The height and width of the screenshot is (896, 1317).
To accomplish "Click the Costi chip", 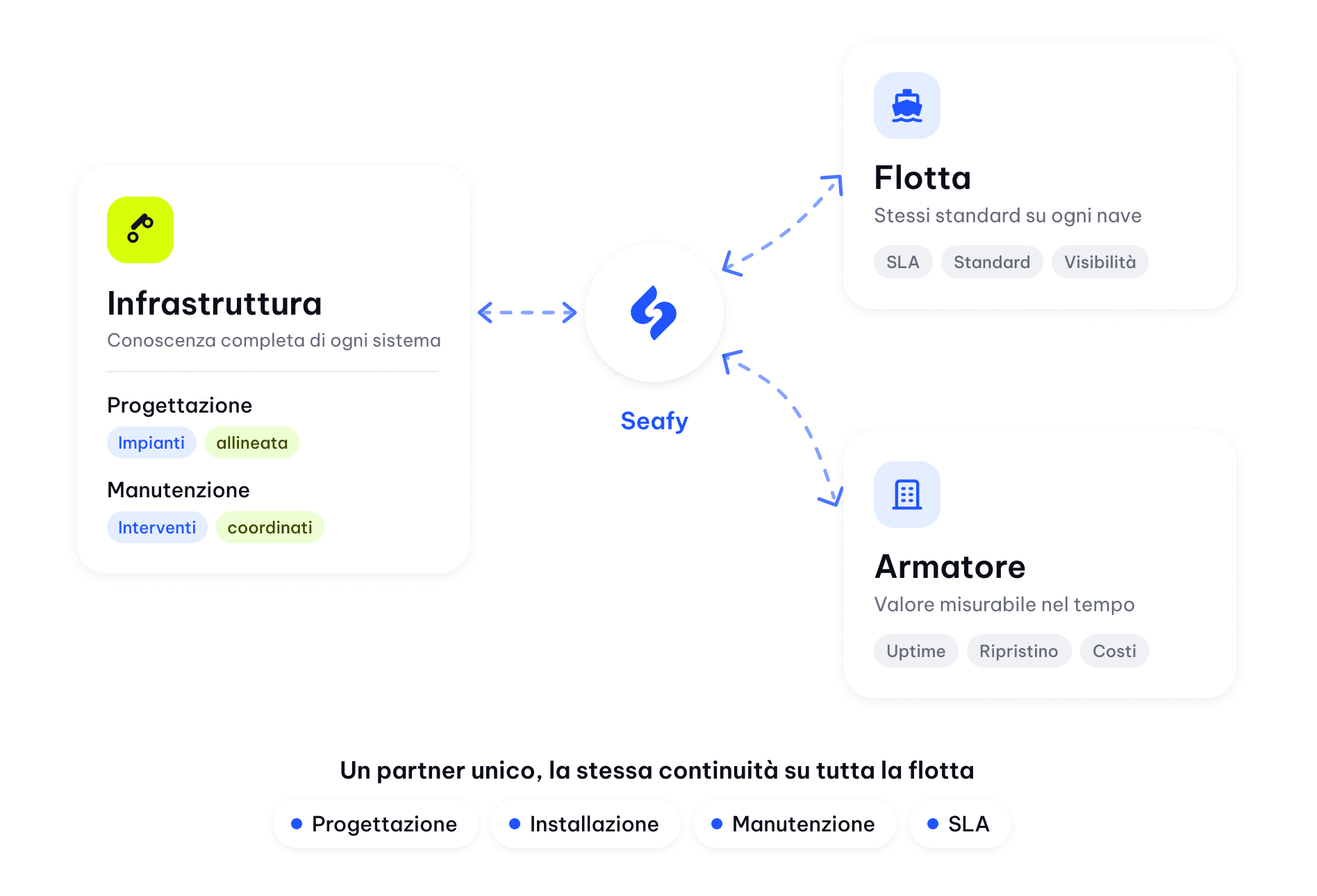I will [x=1115, y=651].
